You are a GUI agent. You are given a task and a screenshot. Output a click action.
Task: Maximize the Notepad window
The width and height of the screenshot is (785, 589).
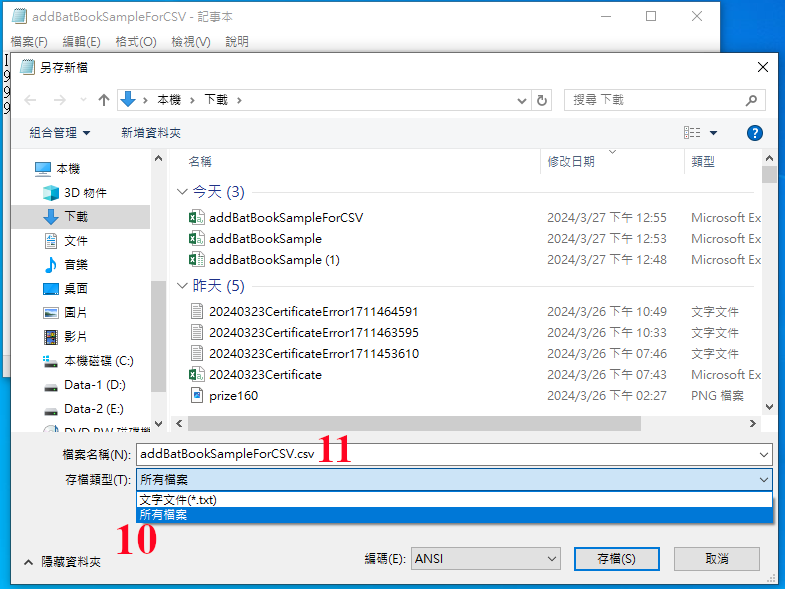point(651,17)
